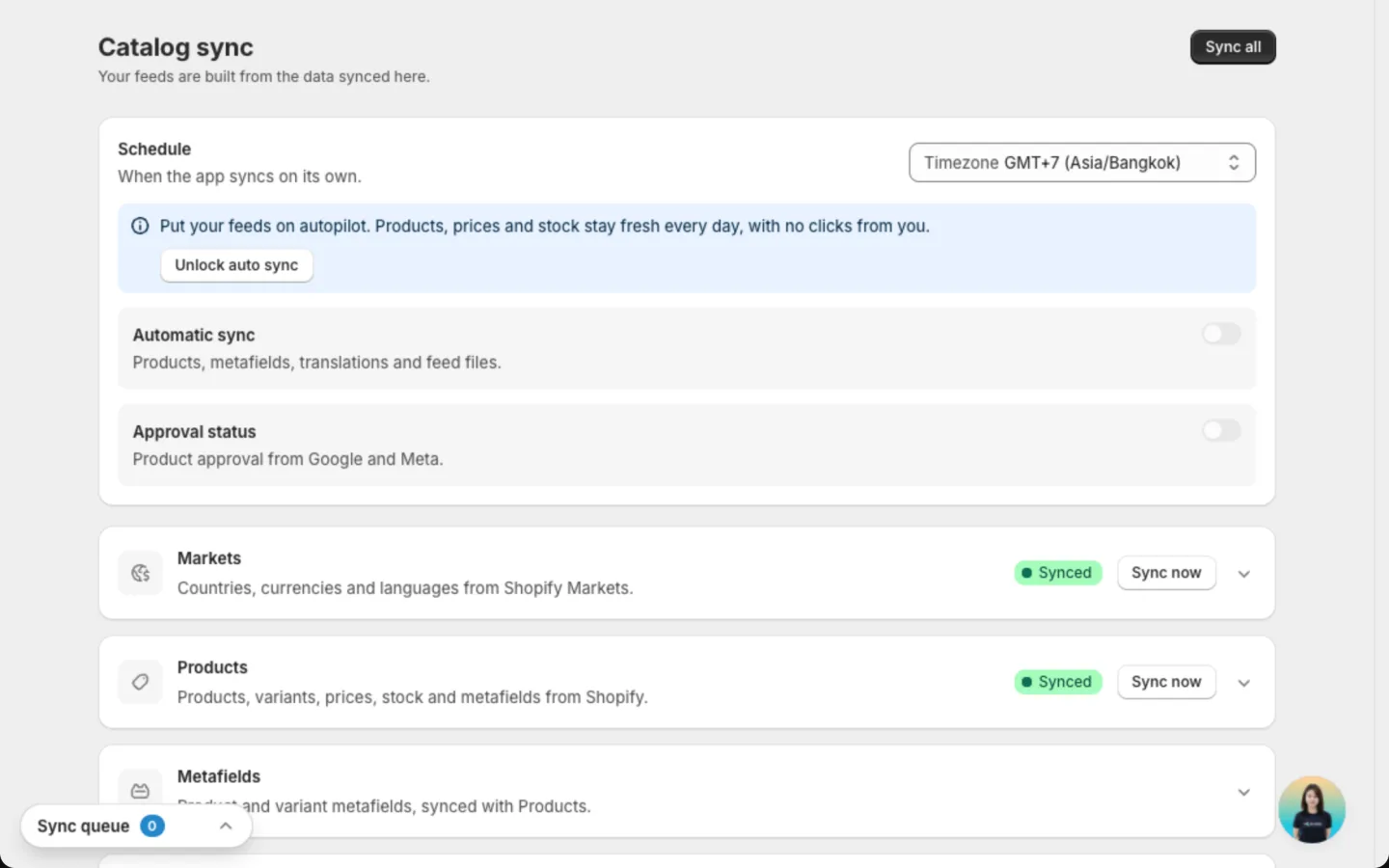Expand the Markets row chevron
This screenshot has width=1389, height=868.
pos(1244,574)
